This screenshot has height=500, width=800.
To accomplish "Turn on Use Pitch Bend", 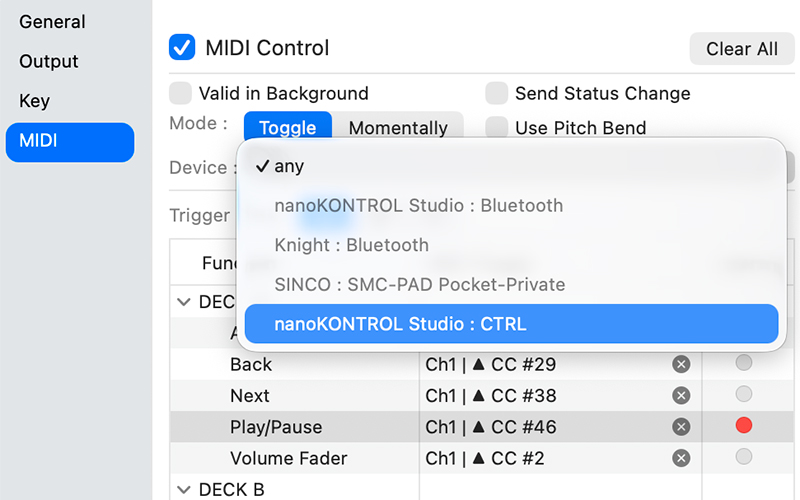I will (497, 128).
